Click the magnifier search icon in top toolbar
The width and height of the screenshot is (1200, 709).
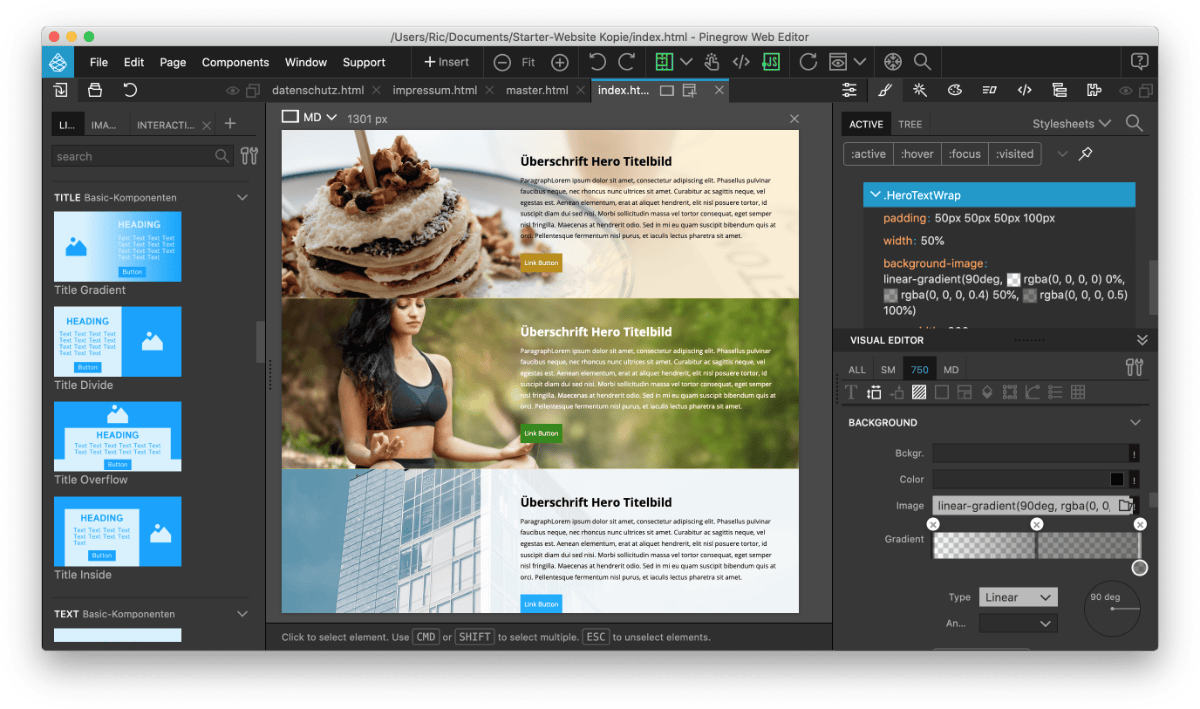tap(922, 62)
